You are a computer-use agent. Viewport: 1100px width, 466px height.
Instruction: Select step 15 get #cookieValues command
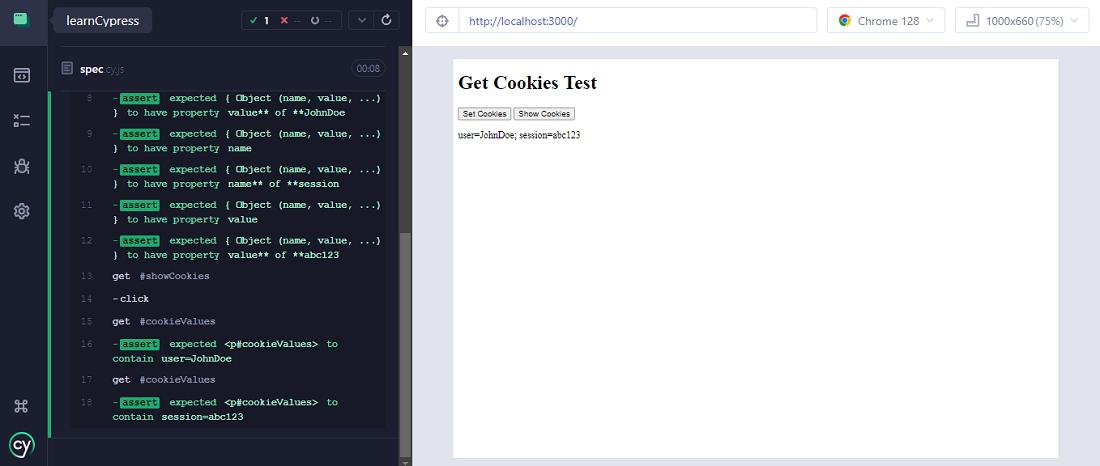click(228, 321)
